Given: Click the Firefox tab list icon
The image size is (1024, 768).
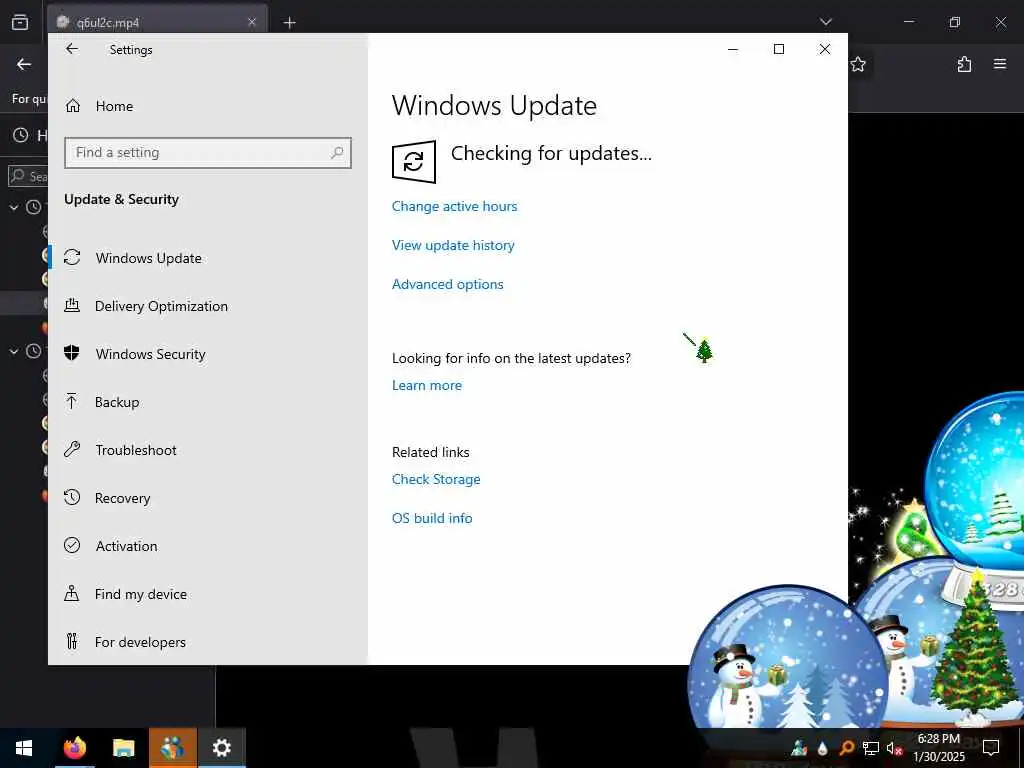Looking at the screenshot, I should tap(20, 22).
